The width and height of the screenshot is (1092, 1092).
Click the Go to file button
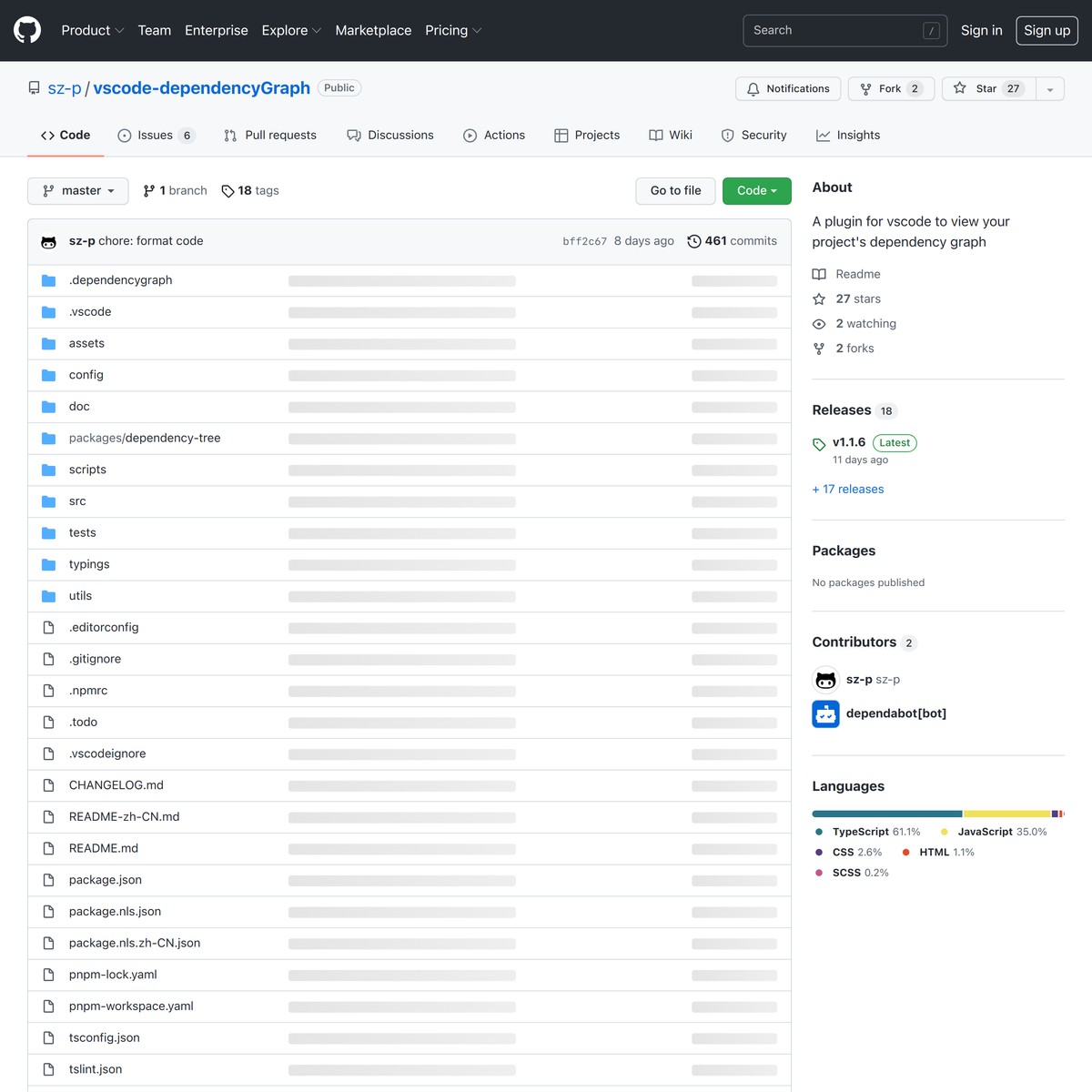coord(675,190)
